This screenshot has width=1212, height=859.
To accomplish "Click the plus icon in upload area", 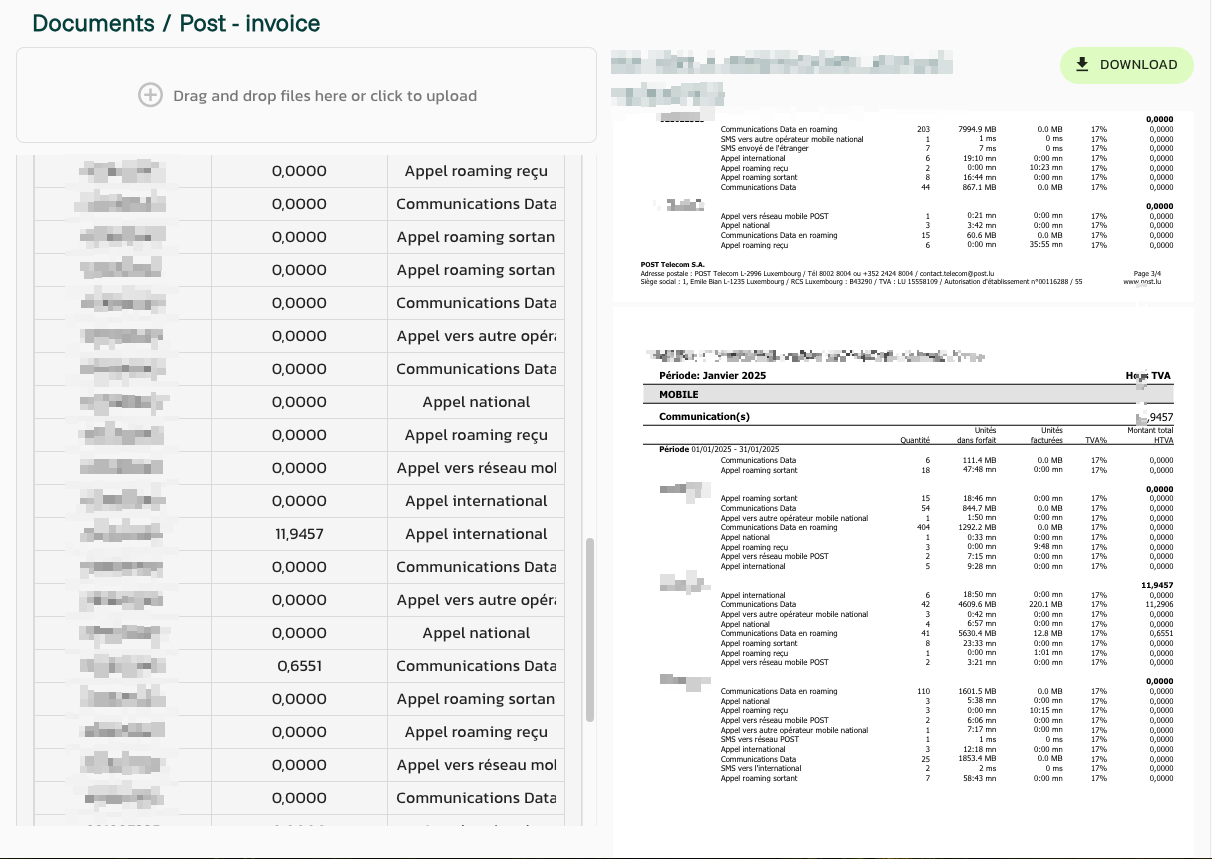I will click(149, 96).
